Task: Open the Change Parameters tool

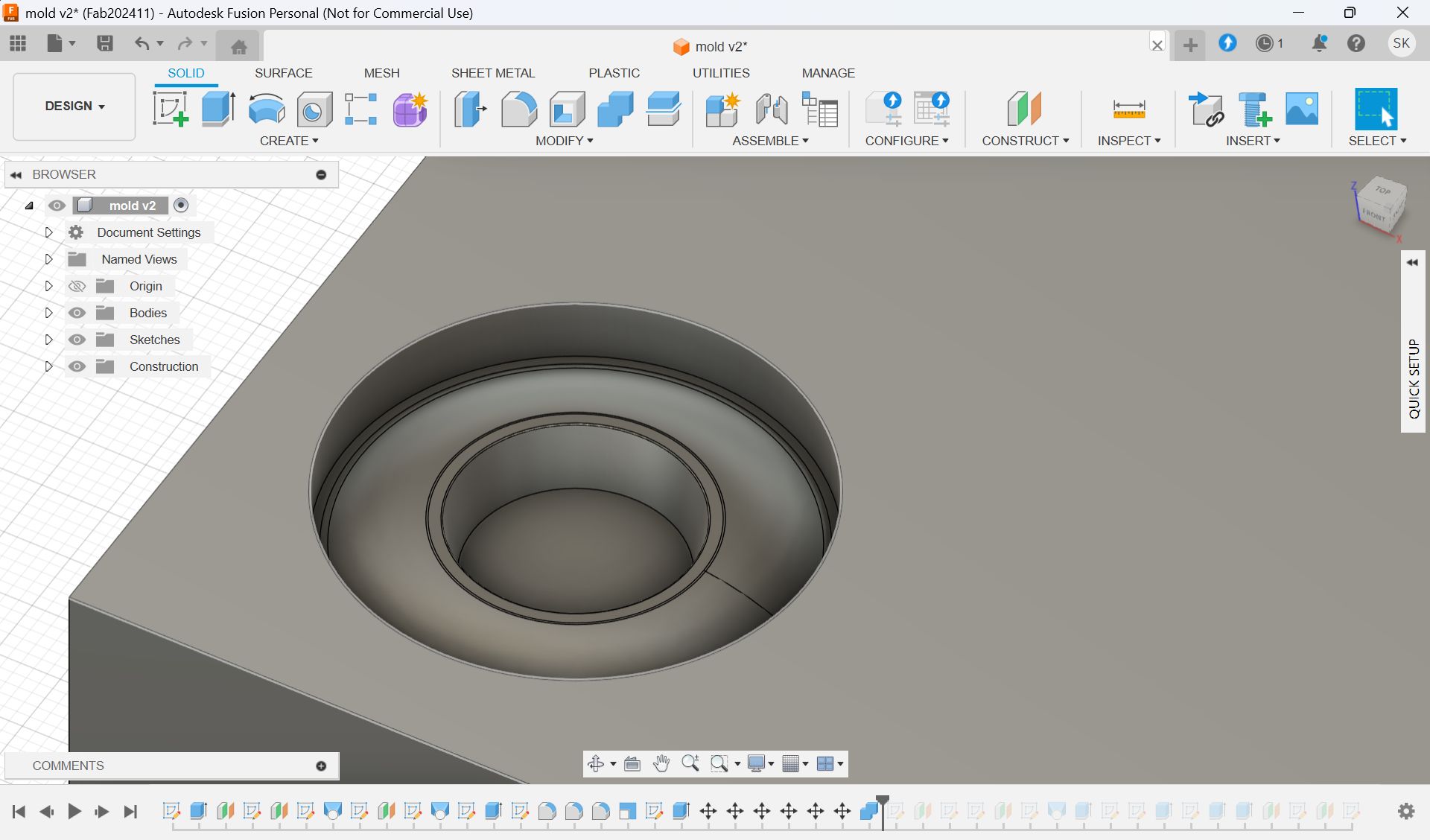Action: tap(820, 109)
